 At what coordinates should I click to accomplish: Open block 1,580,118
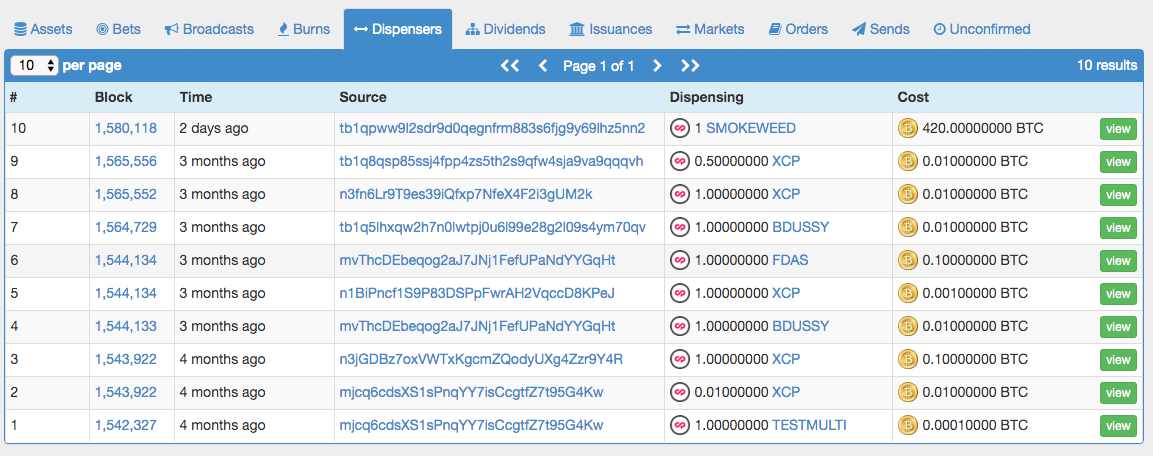pyautogui.click(x=126, y=128)
